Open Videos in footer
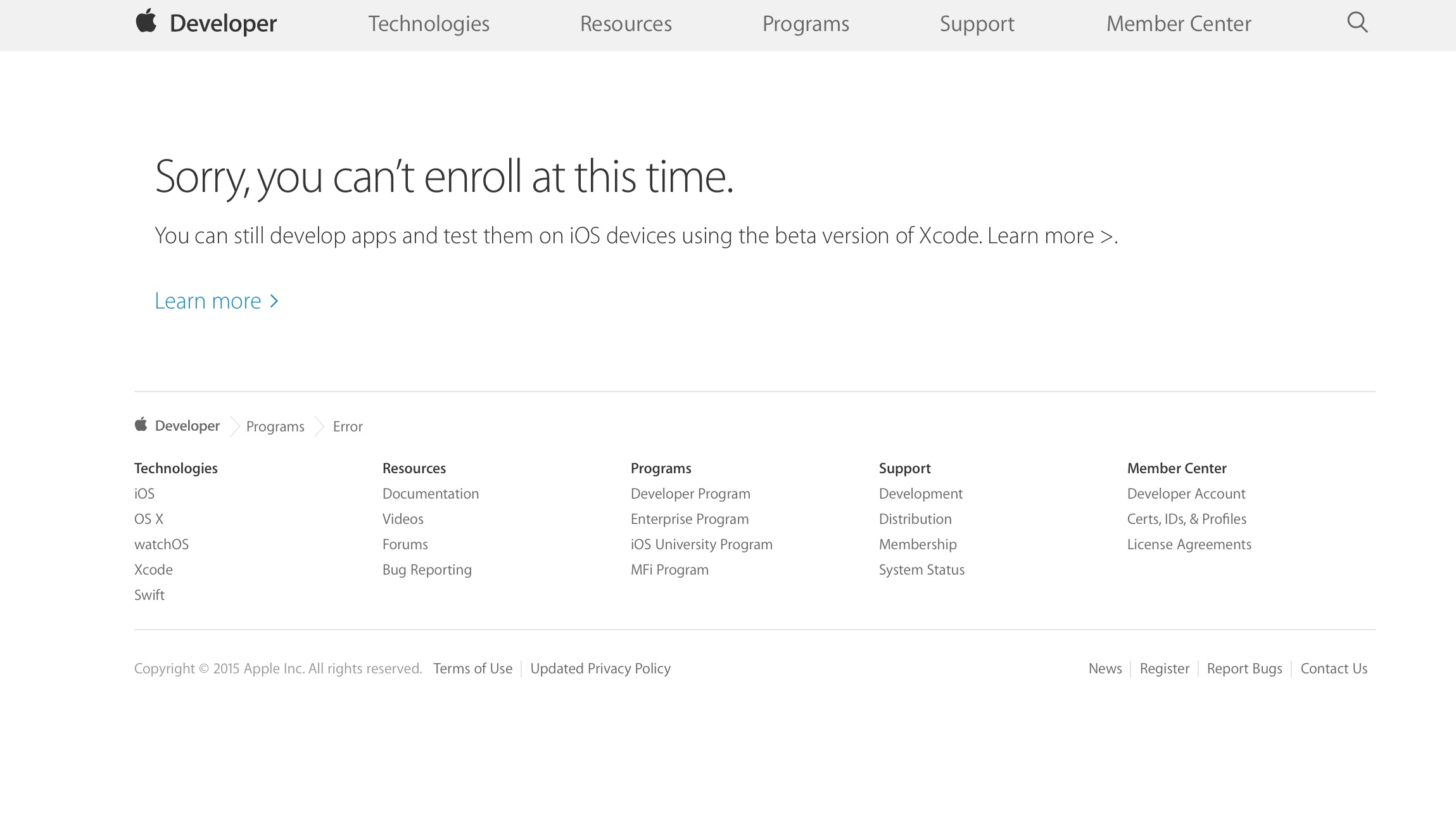This screenshot has width=1456, height=840. tap(403, 519)
